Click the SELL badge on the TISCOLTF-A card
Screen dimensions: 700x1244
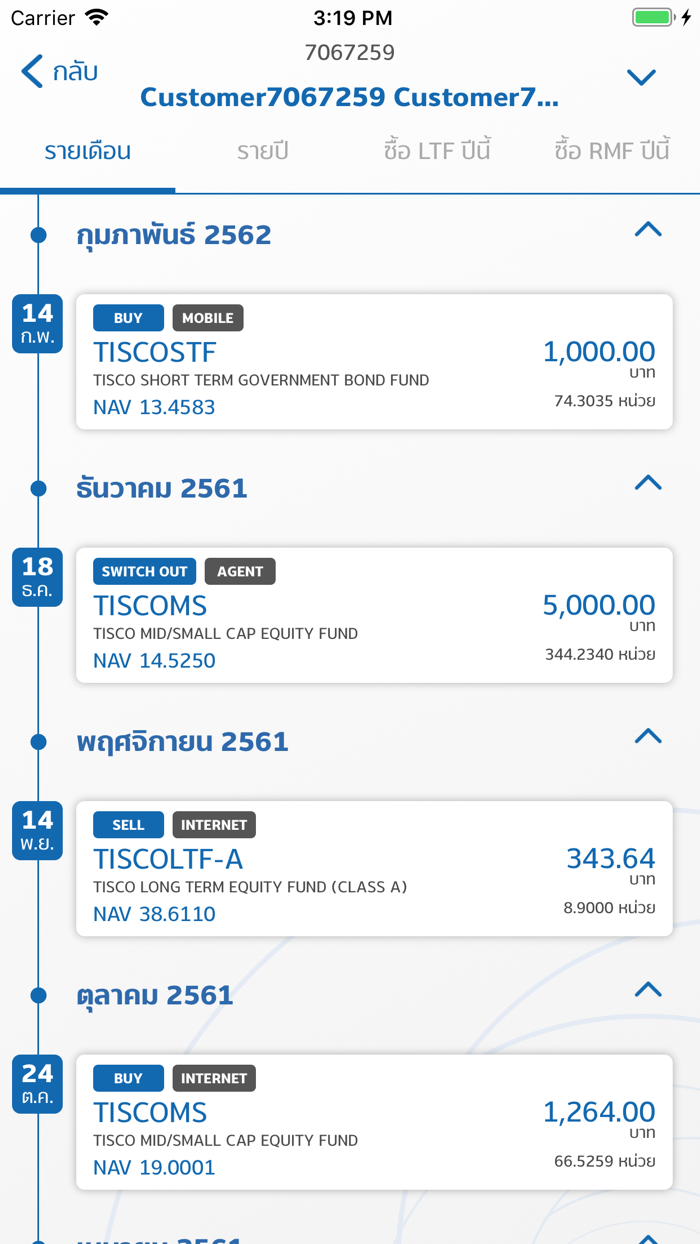click(x=128, y=824)
